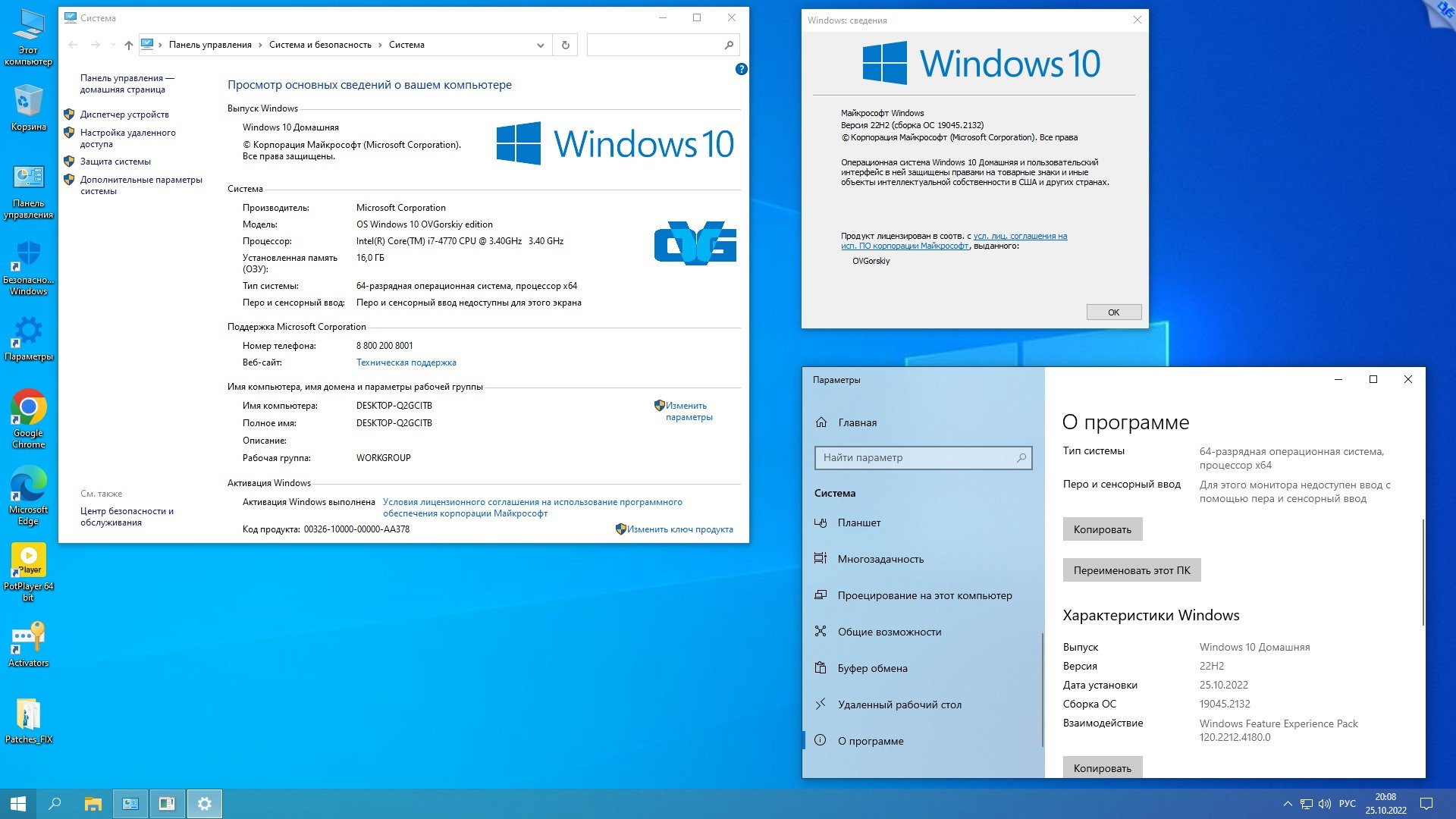Viewport: 1456px width, 819px height.
Task: Click OK button in Windows сведения
Action: coord(1113,311)
